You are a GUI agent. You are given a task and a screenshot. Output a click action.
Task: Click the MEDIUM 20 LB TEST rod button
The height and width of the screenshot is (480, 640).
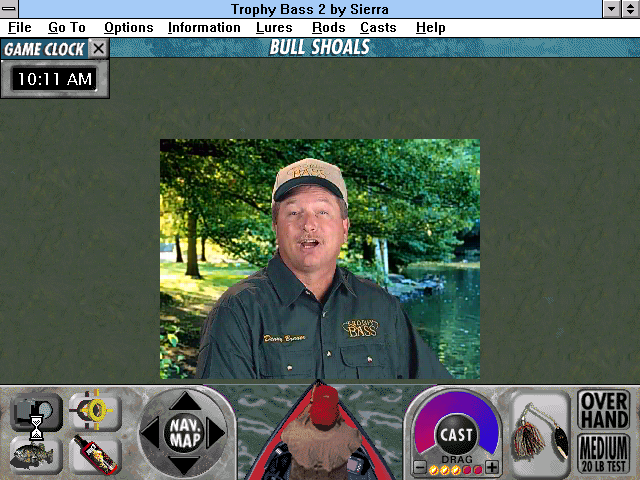coord(604,454)
